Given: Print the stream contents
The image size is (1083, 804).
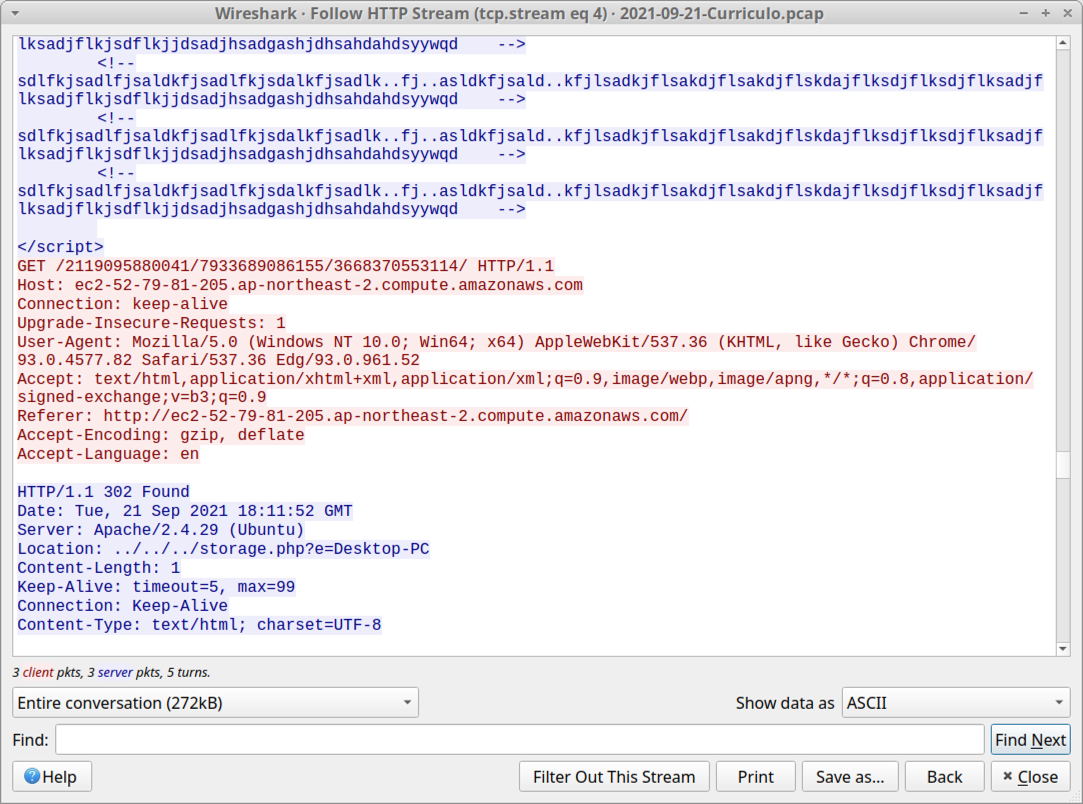Looking at the screenshot, I should [756, 776].
